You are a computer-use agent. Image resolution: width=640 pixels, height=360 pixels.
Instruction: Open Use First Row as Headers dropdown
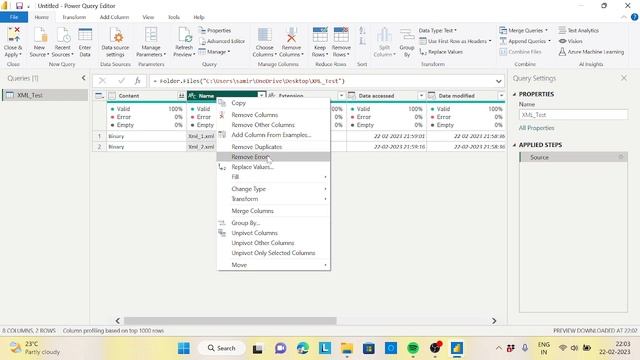click(x=455, y=41)
